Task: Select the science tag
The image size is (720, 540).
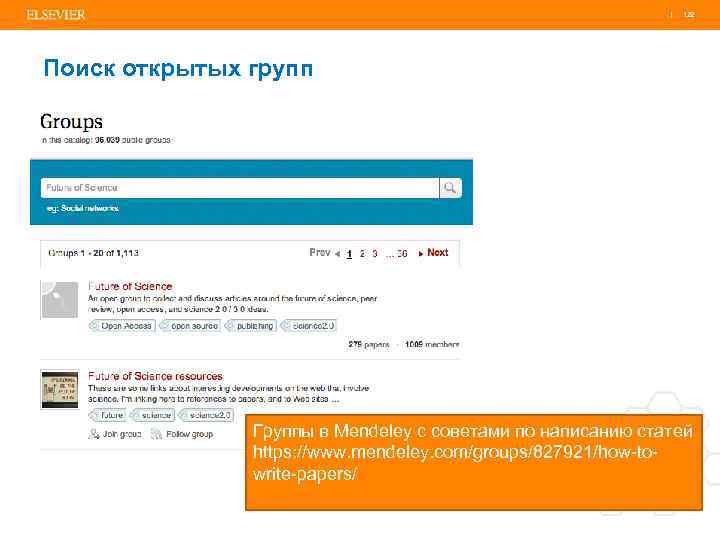Action: coord(153,415)
